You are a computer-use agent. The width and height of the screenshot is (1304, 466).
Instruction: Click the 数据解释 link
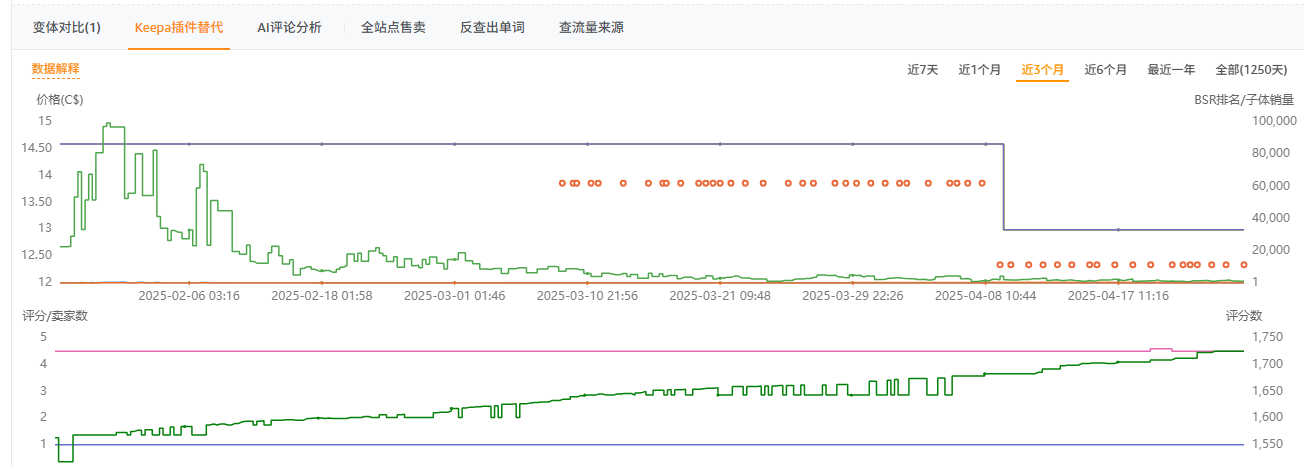coord(55,69)
